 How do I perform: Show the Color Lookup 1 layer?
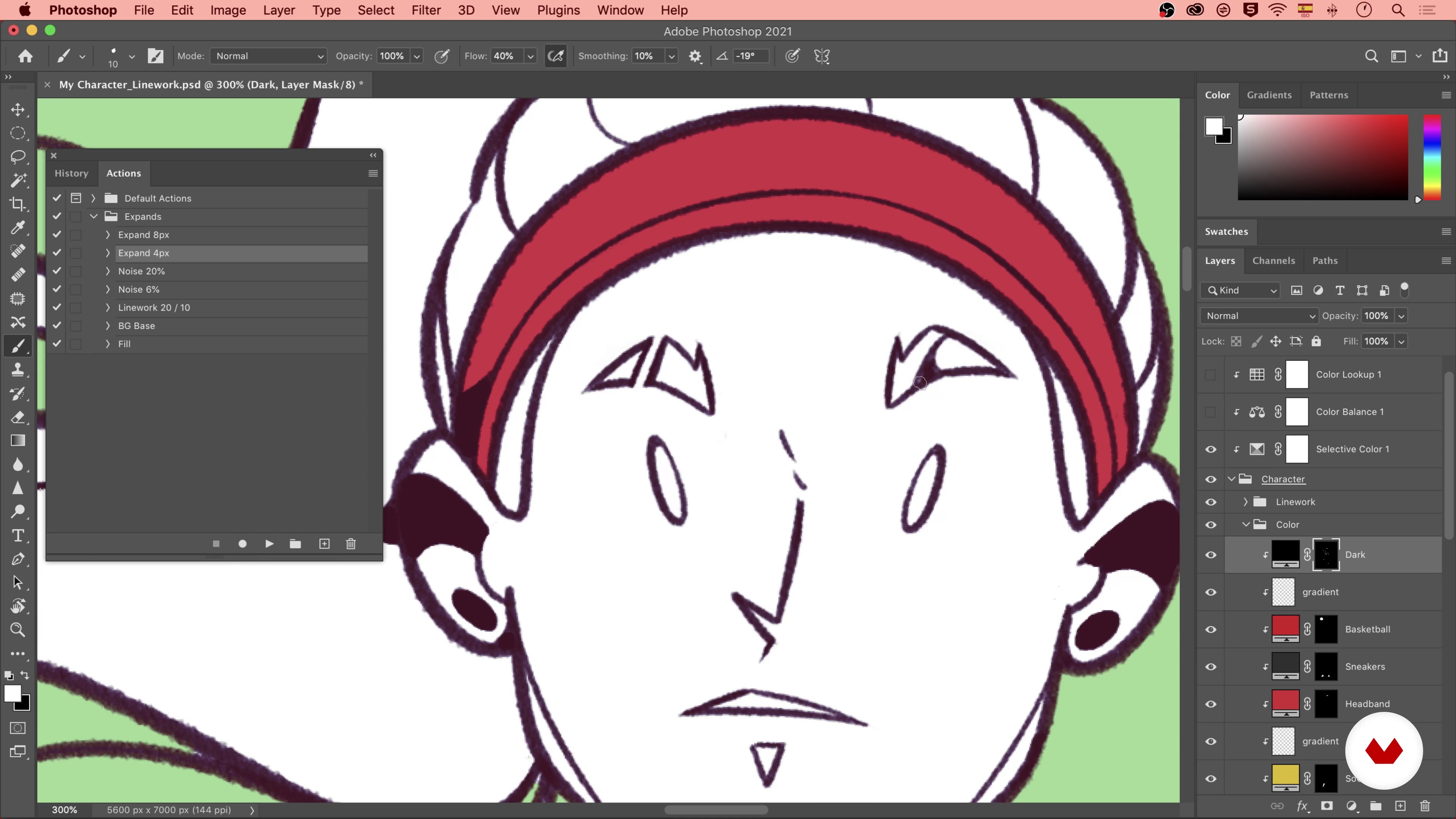(x=1210, y=375)
